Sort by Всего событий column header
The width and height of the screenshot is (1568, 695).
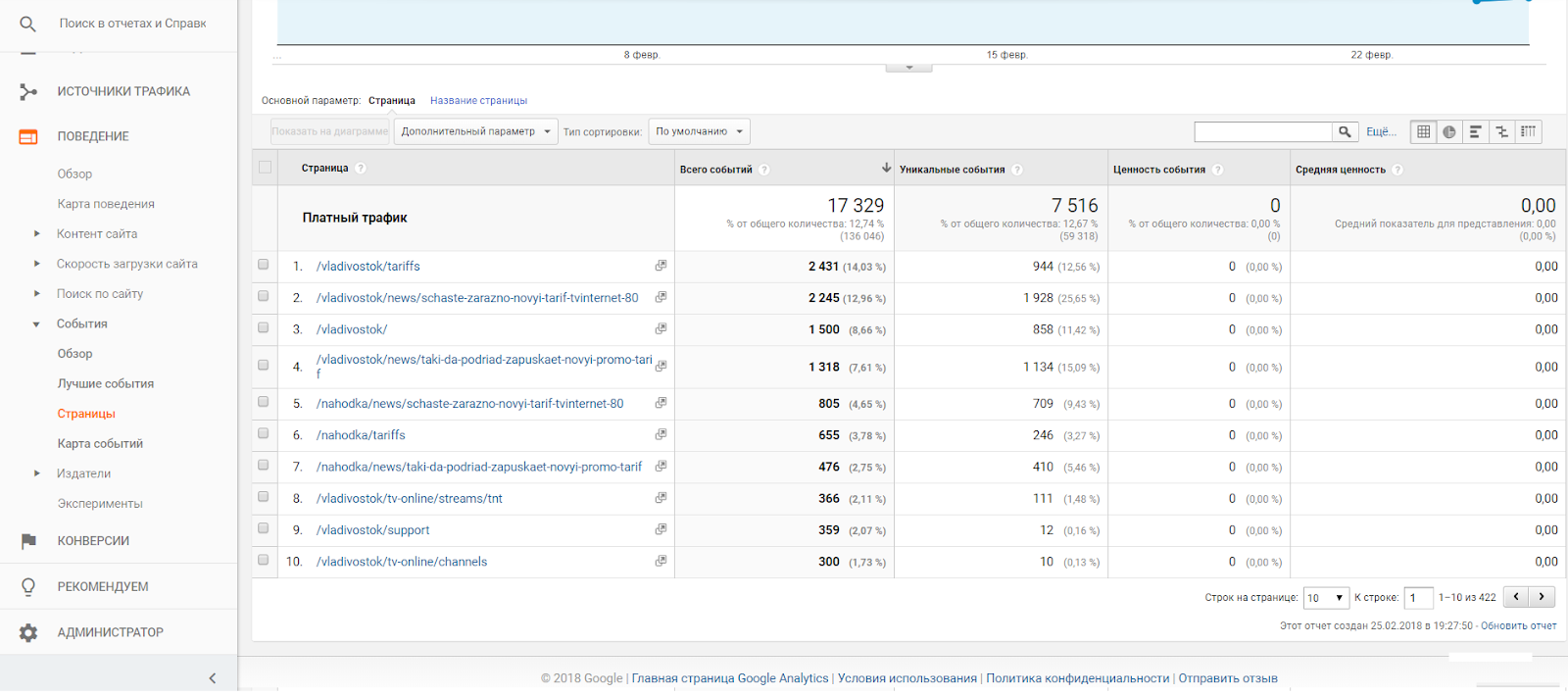[x=716, y=170]
